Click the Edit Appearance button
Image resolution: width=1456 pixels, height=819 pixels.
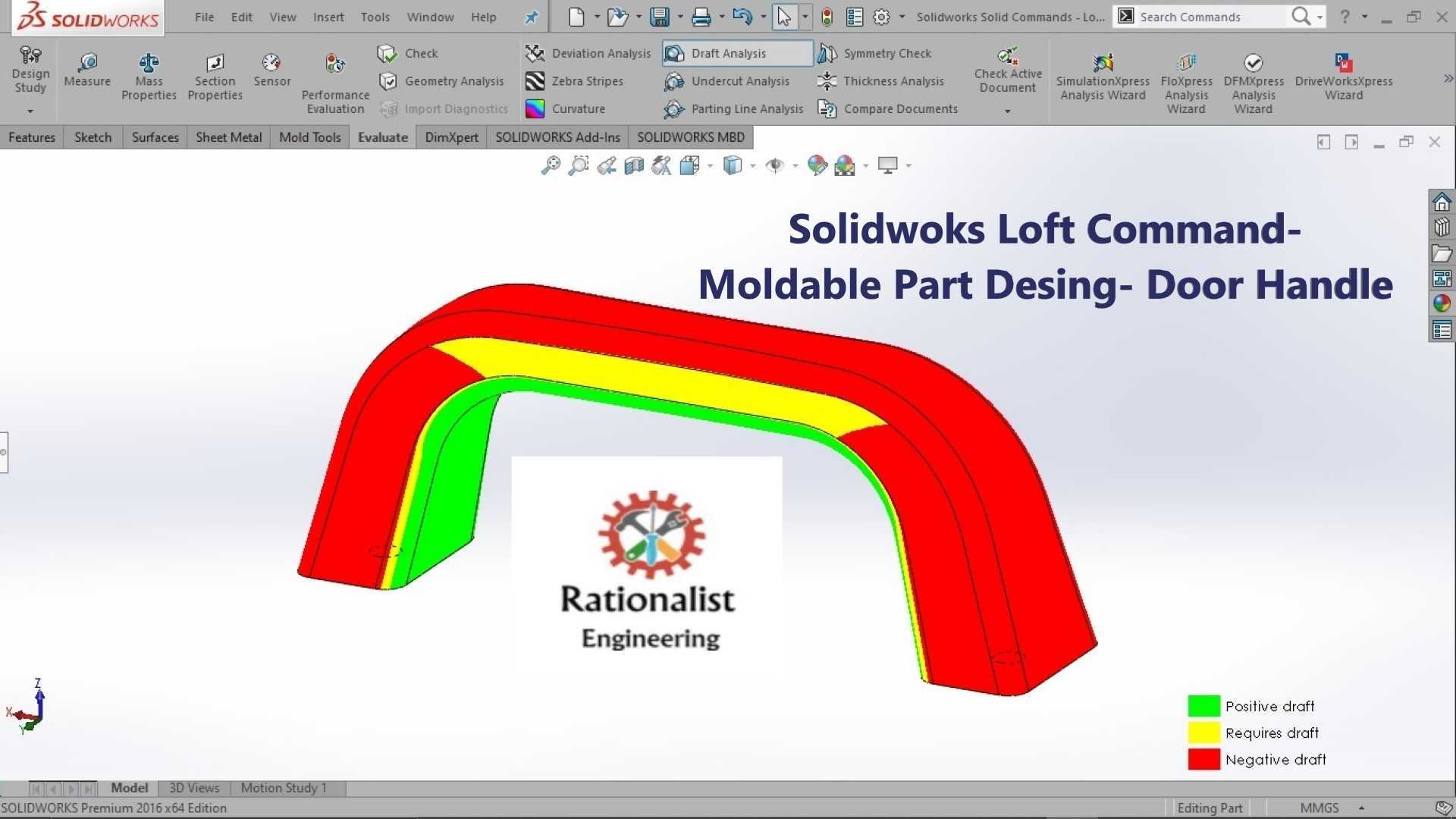817,165
